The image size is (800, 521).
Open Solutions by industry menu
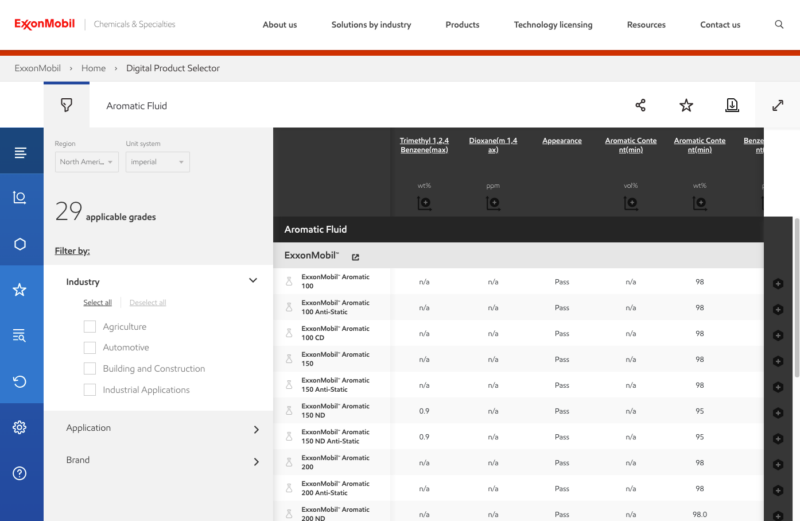point(371,24)
